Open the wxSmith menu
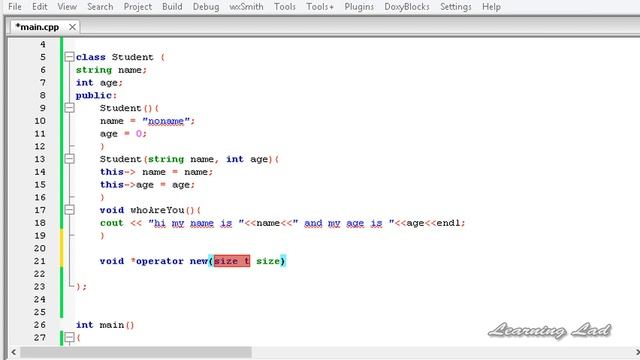Image resolution: width=640 pixels, height=360 pixels. coord(246,7)
